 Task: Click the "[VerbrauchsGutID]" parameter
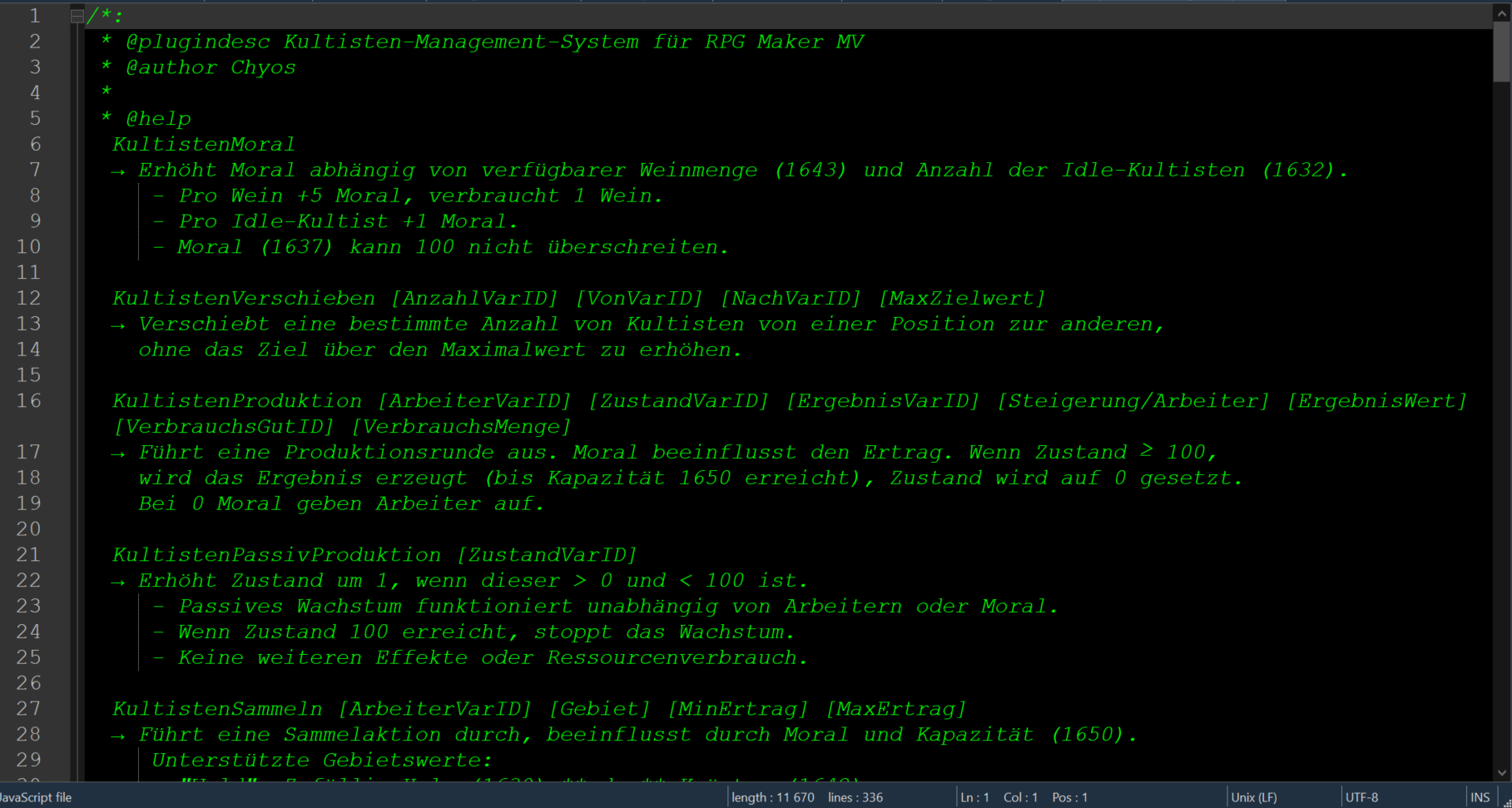coord(224,426)
